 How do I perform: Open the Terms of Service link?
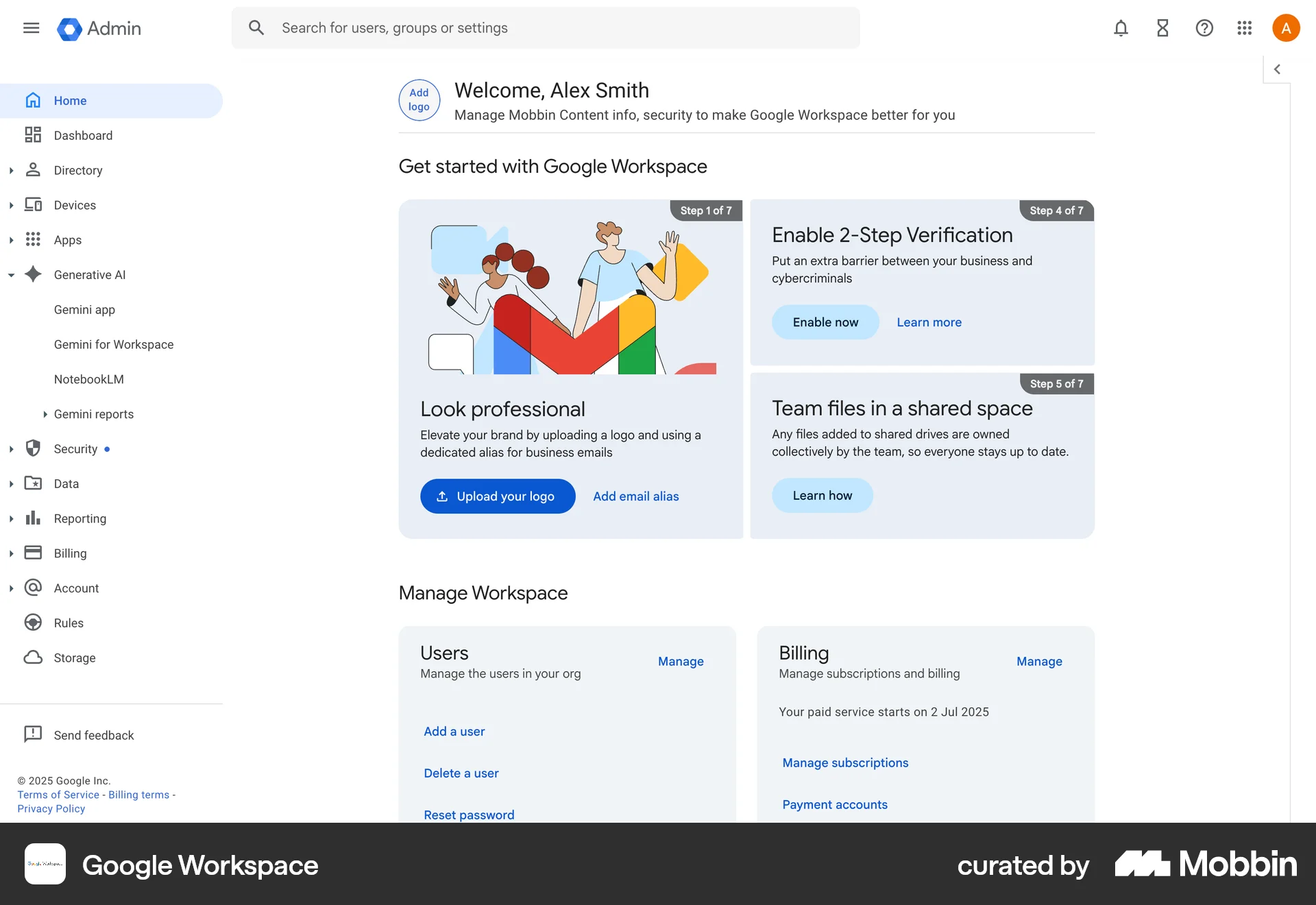tap(58, 794)
